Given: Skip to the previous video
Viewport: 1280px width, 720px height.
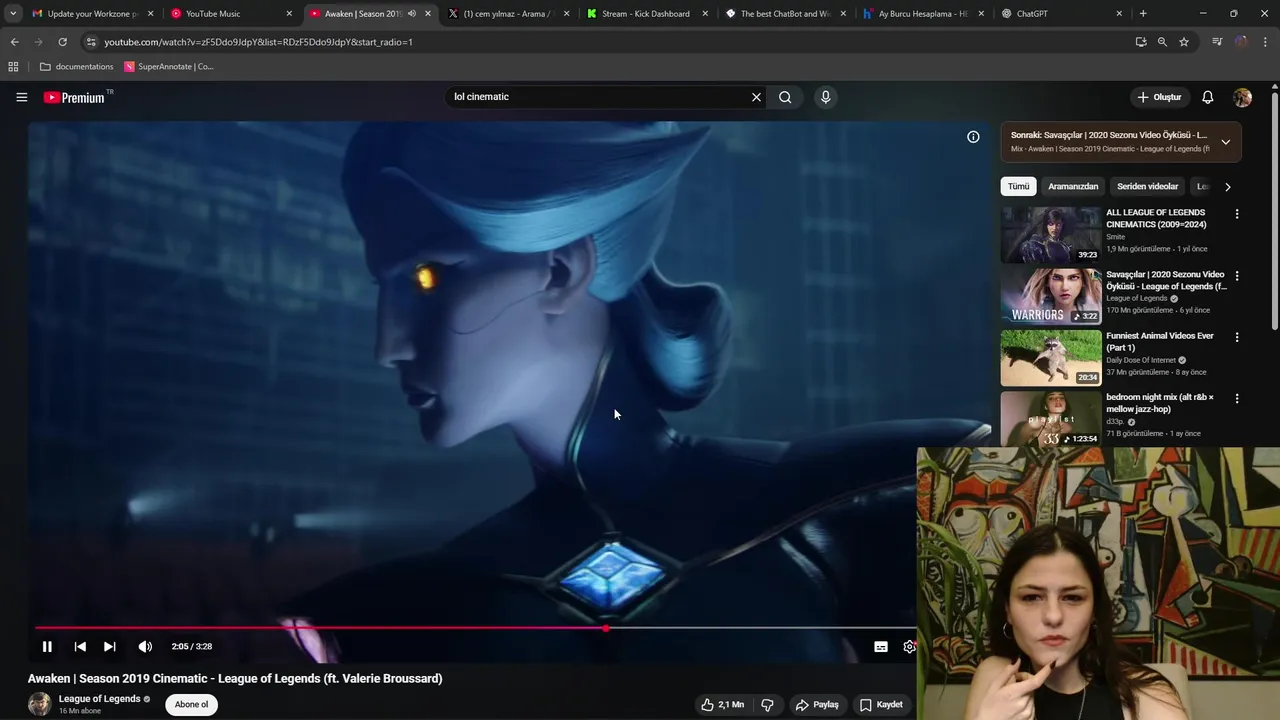Looking at the screenshot, I should [80, 646].
